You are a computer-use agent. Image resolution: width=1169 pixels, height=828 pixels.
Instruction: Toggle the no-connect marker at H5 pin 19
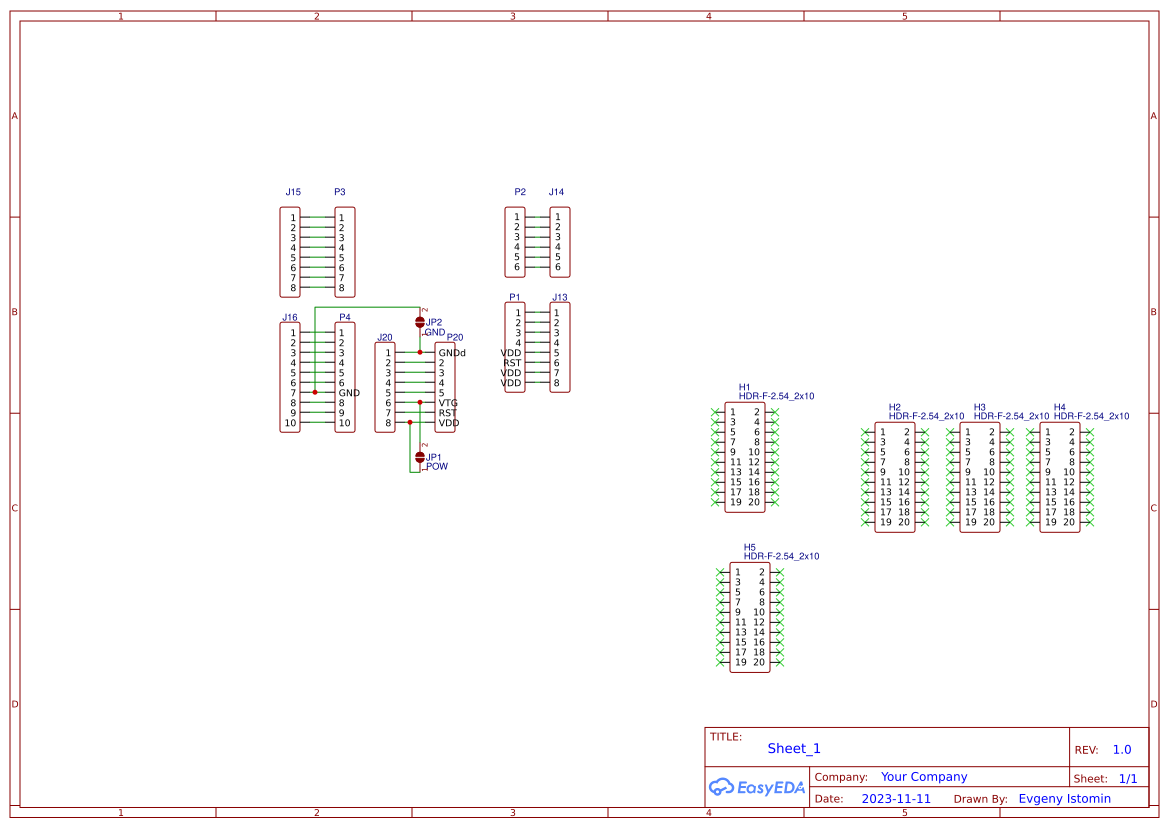[x=722, y=660]
